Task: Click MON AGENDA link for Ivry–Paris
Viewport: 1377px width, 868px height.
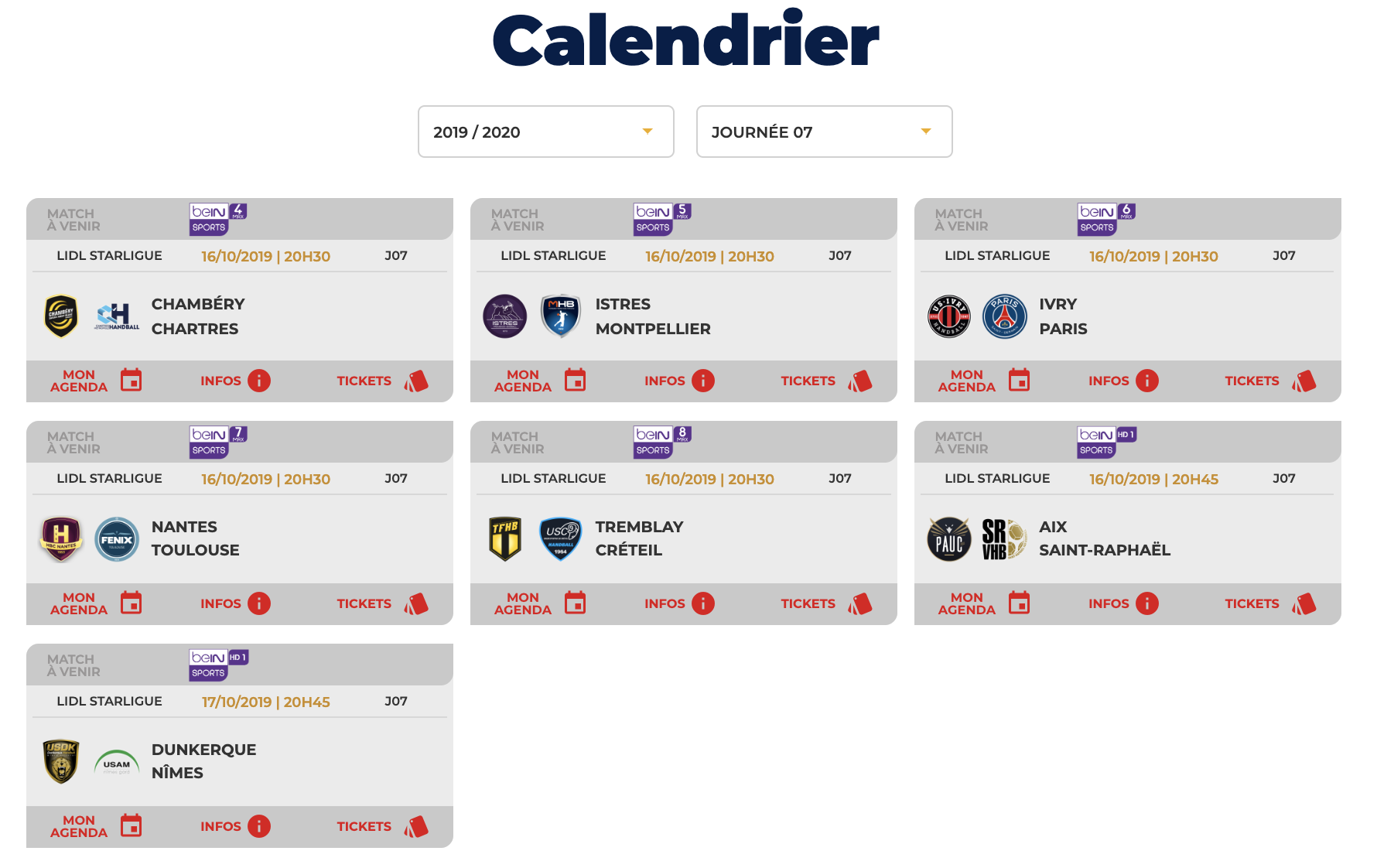Action: (x=966, y=381)
